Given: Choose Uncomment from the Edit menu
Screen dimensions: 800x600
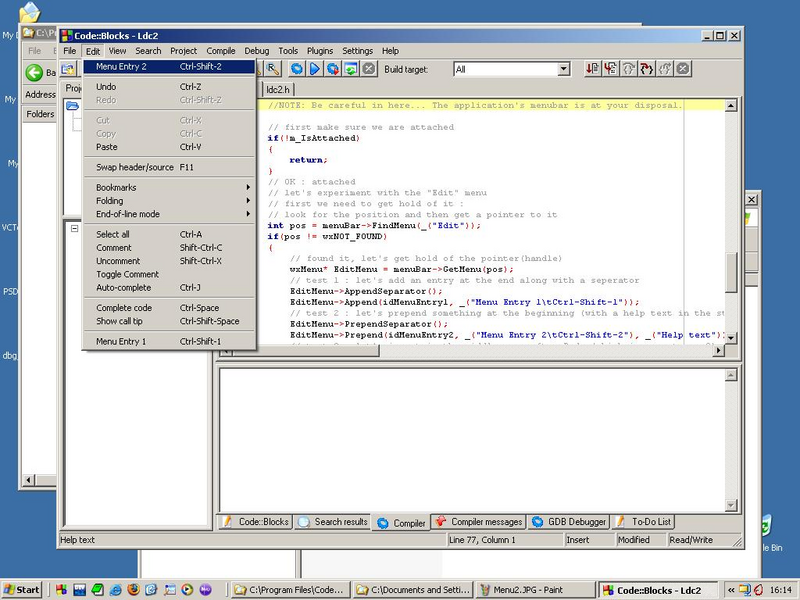Looking at the screenshot, I should click(x=168, y=261).
